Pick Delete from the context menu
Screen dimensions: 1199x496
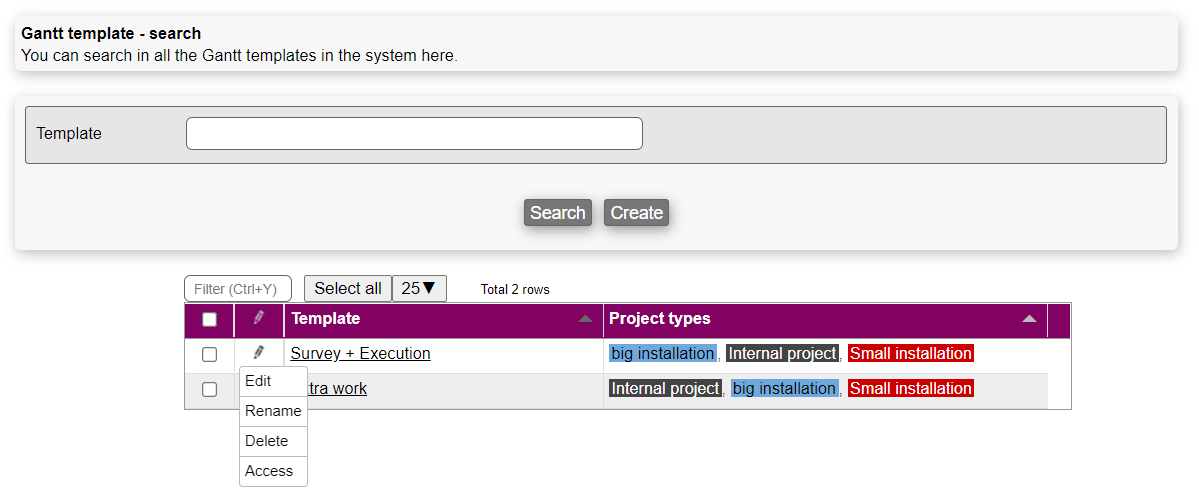coord(267,441)
